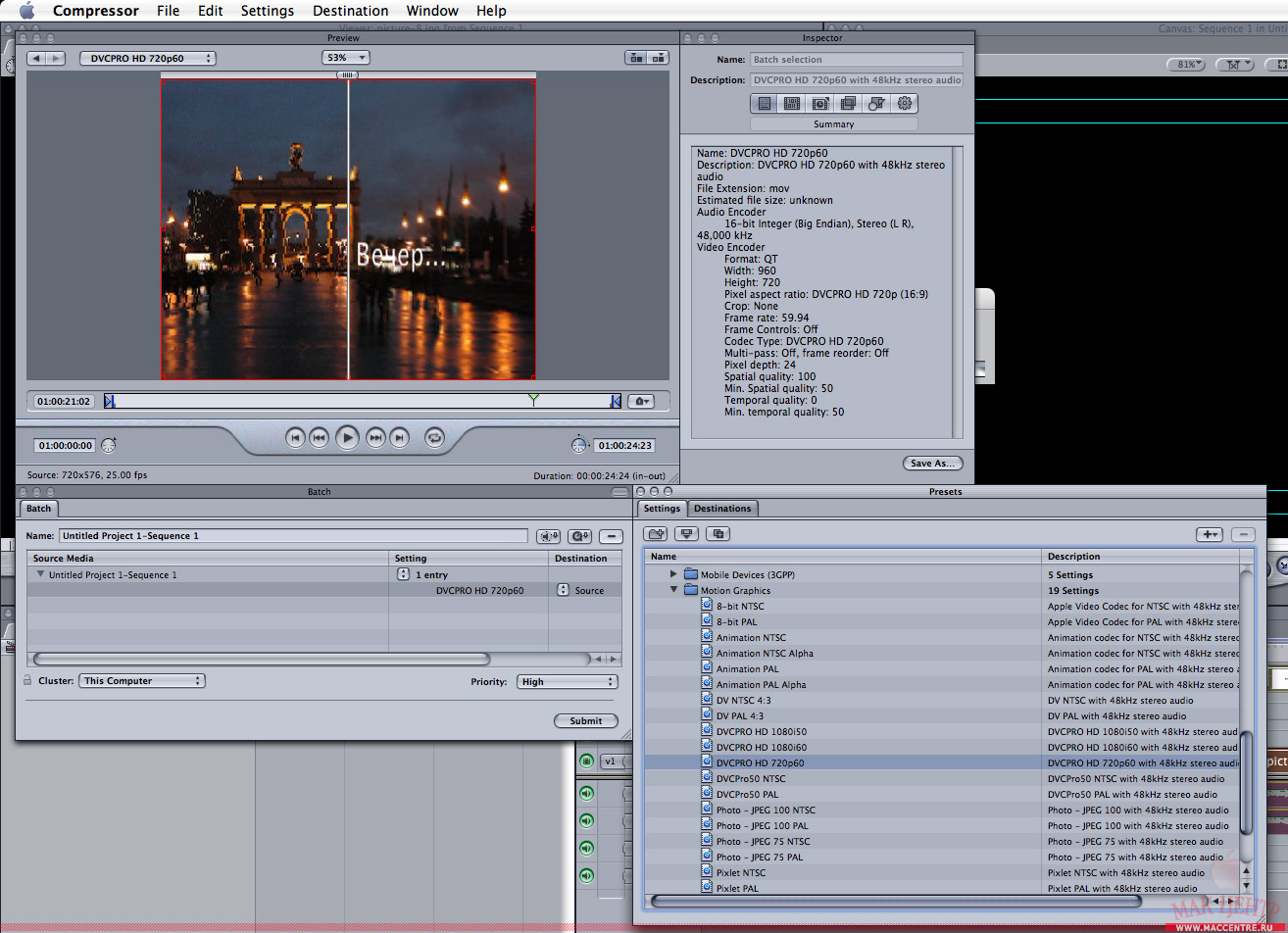Open the Frame Controls pane icon
The image size is (1288, 933).
820,103
